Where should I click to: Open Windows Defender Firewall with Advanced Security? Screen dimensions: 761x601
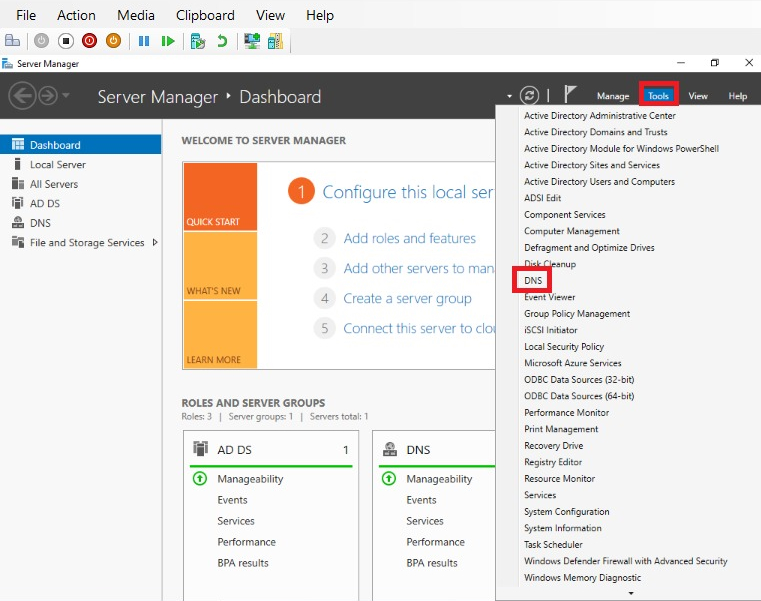point(626,561)
